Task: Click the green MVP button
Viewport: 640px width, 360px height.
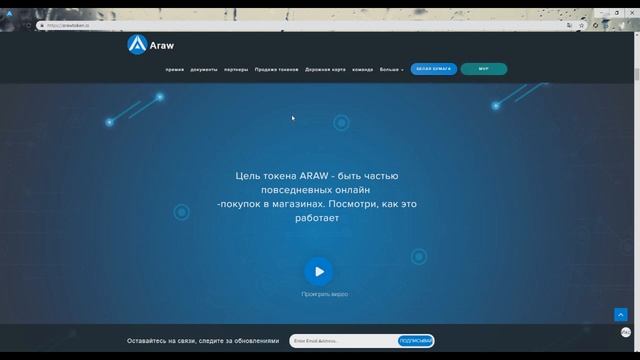Action: [484, 69]
